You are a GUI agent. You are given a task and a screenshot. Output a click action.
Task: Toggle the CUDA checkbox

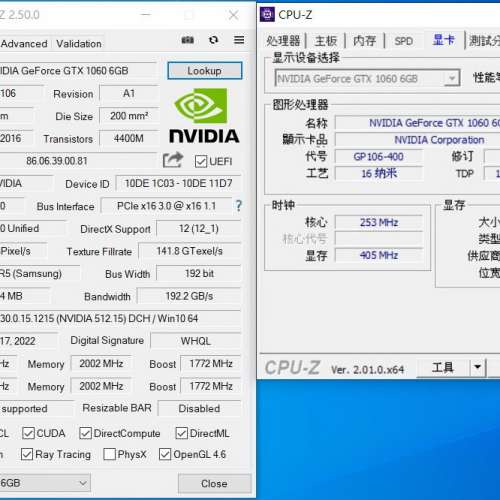[28, 433]
